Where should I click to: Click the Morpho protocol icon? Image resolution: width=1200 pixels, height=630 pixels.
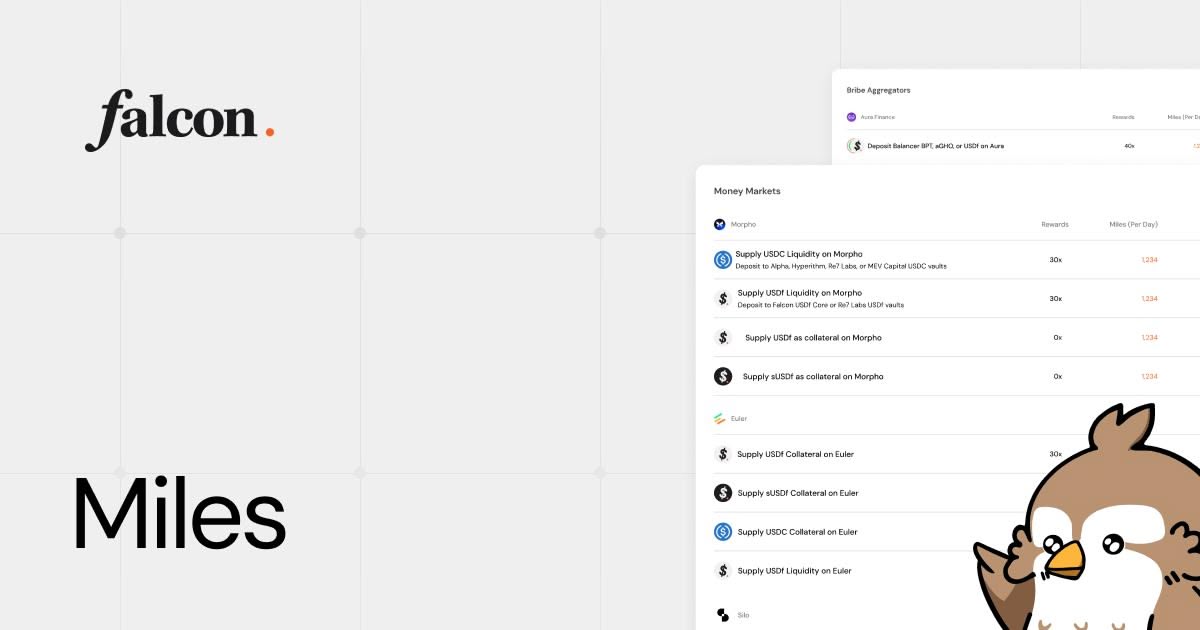(x=719, y=225)
